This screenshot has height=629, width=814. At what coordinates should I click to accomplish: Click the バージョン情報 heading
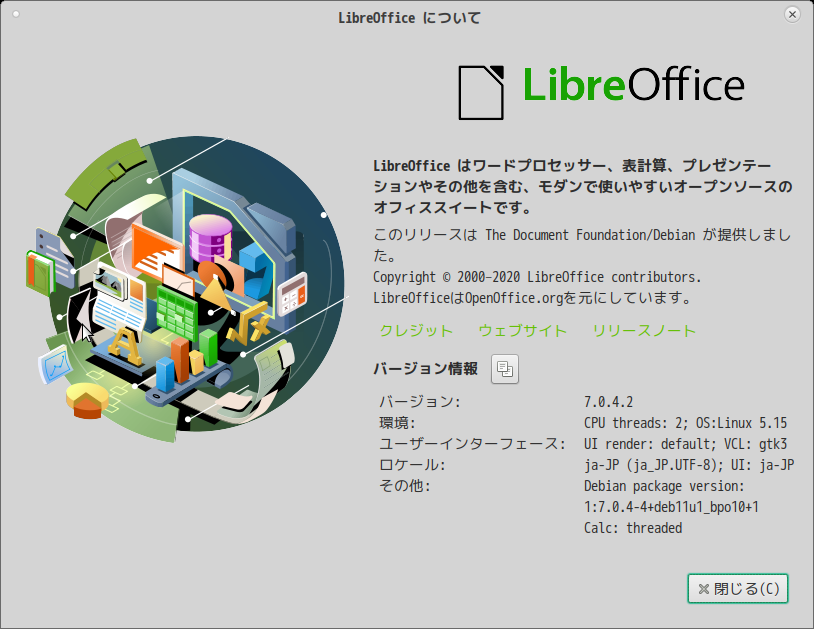tap(426, 368)
